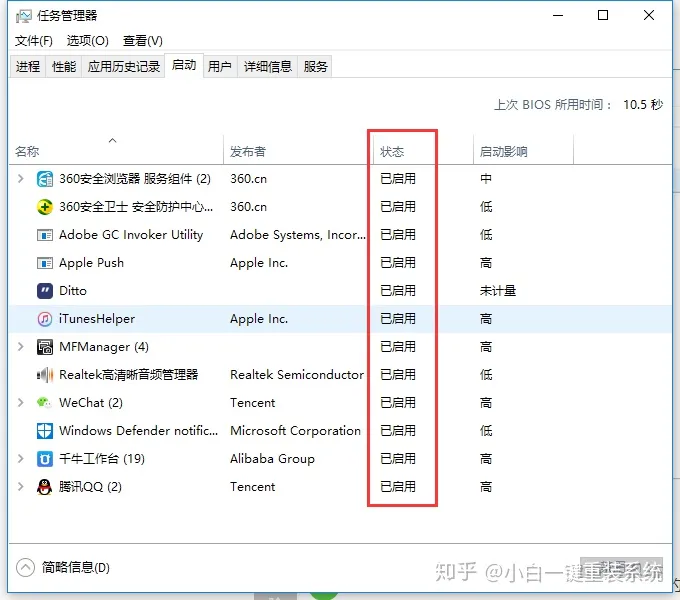Click the Realtek audio manager icon
This screenshot has width=680, height=600.
45,375
